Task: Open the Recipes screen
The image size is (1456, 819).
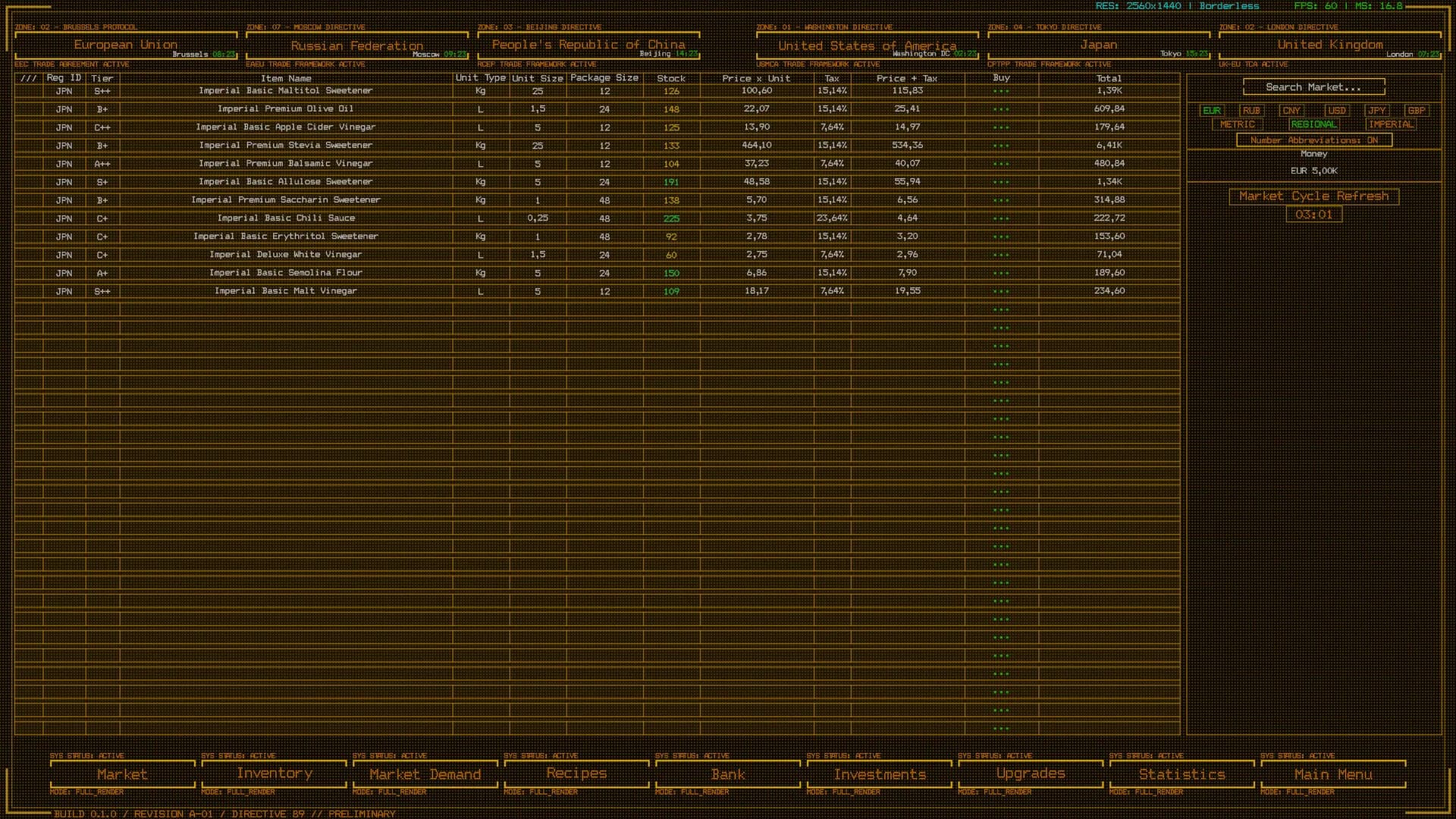Action: pos(577,774)
